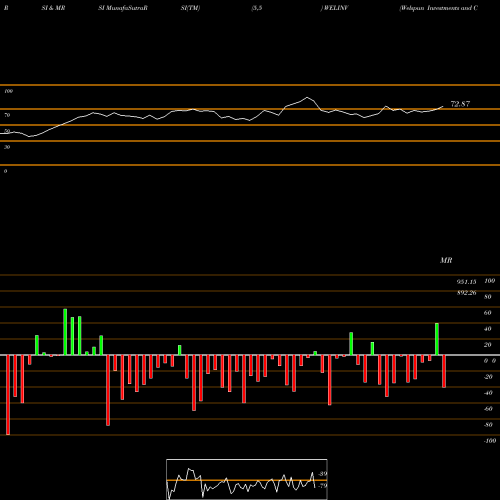The height and width of the screenshot is (500, 500).
Task: Click the Welspan Investments title text
Action: 439,8
